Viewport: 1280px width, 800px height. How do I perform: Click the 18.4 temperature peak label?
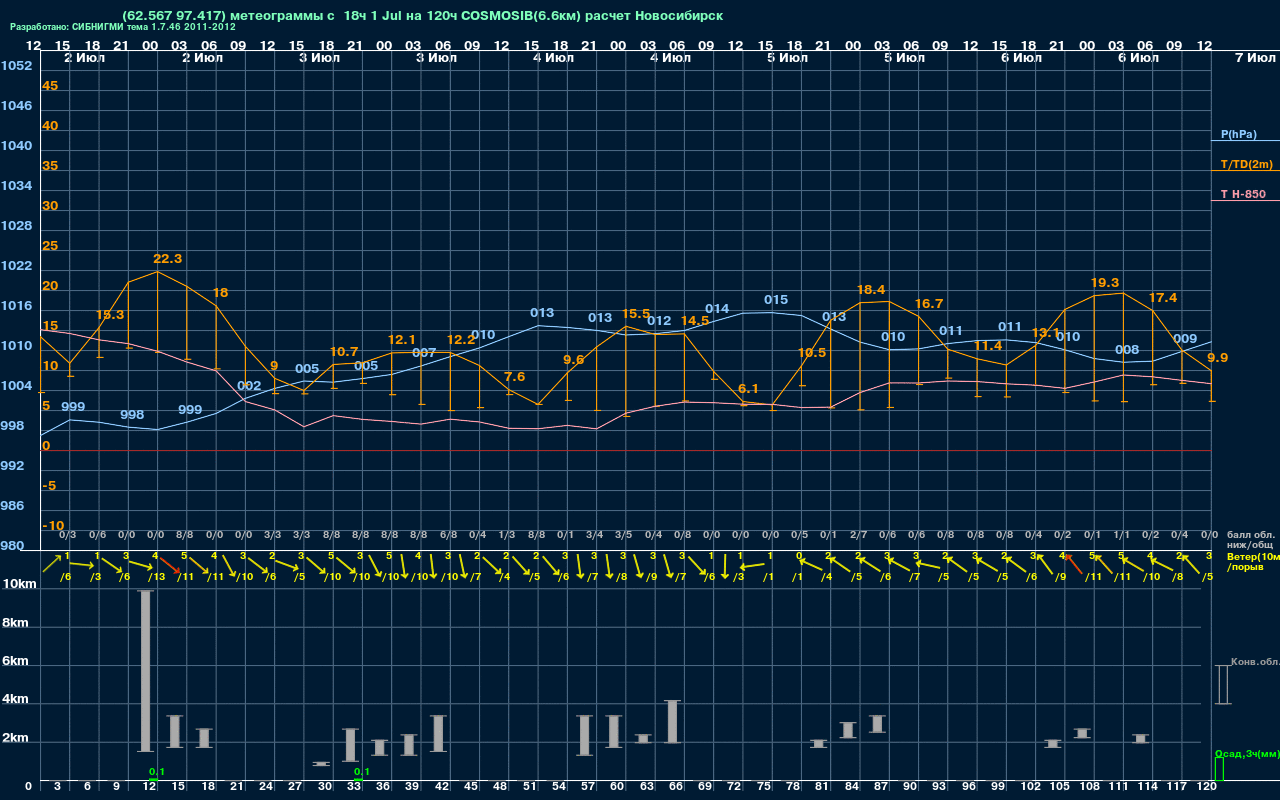pyautogui.click(x=871, y=289)
